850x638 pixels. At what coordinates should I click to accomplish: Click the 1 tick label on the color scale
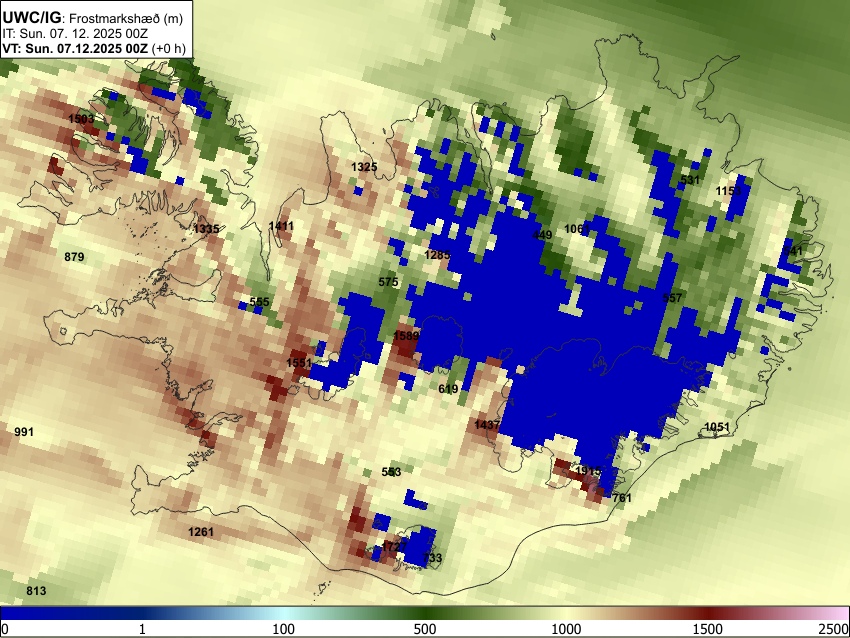point(143,629)
